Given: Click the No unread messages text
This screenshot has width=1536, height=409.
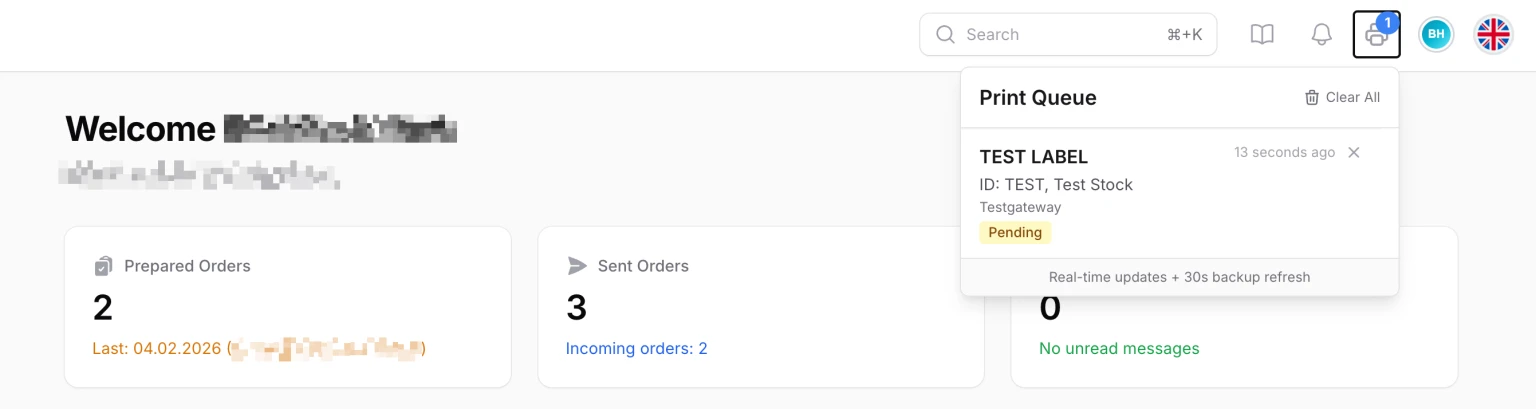Looking at the screenshot, I should [x=1119, y=349].
